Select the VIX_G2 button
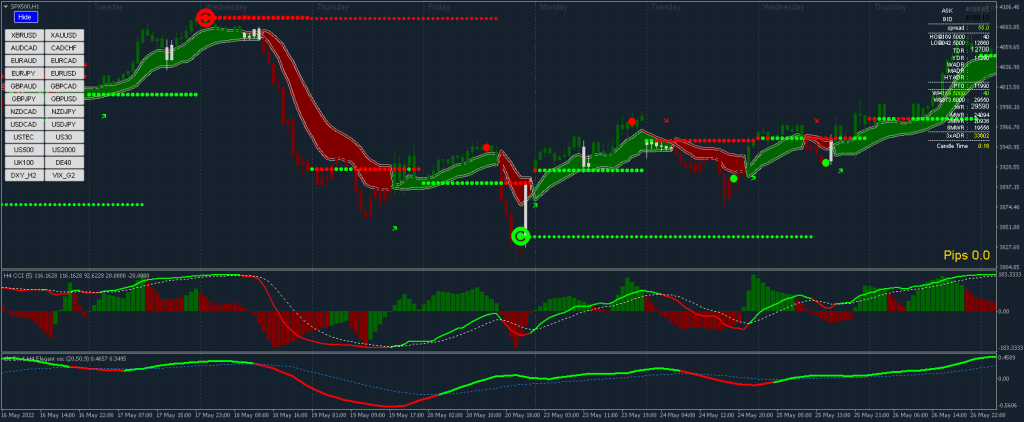This screenshot has height=422, width=1024. 63,174
